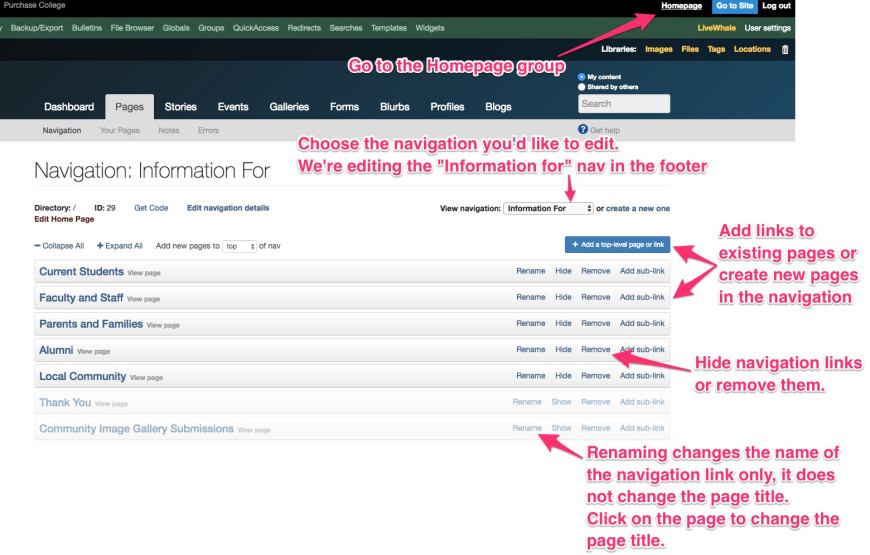
Task: Switch to the Profiles tab
Action: coord(447,107)
